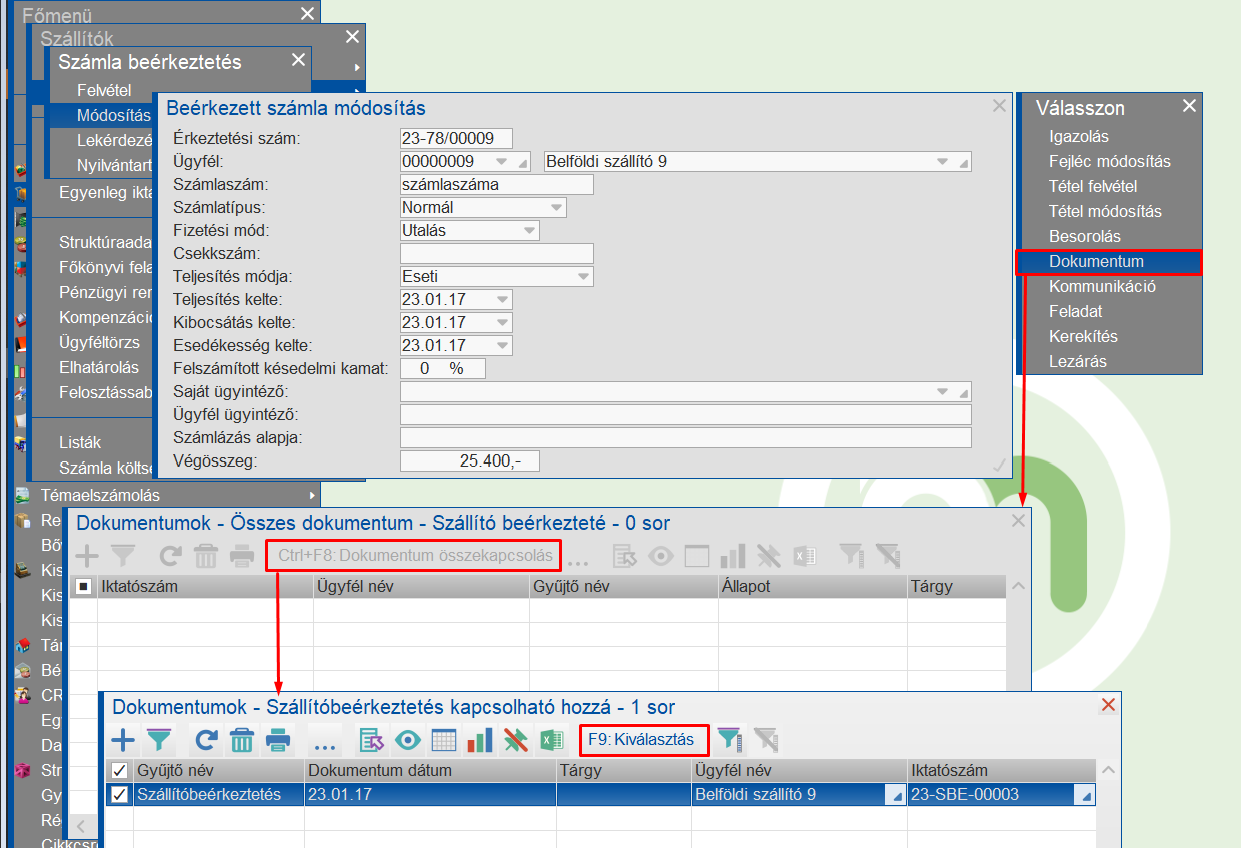The image size is (1241, 848).
Task: Open the bar chart icon in Szállítóbeérkeztetés toolbar
Action: (x=480, y=740)
